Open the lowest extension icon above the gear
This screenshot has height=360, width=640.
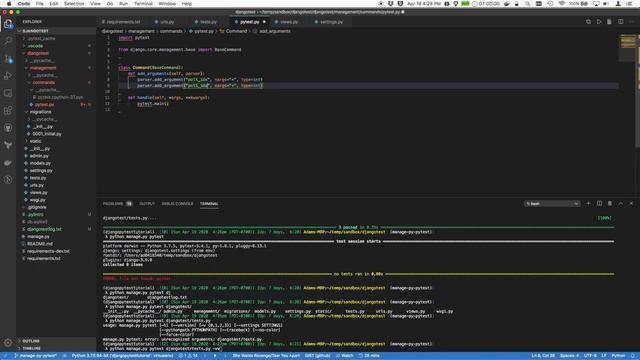point(8,180)
